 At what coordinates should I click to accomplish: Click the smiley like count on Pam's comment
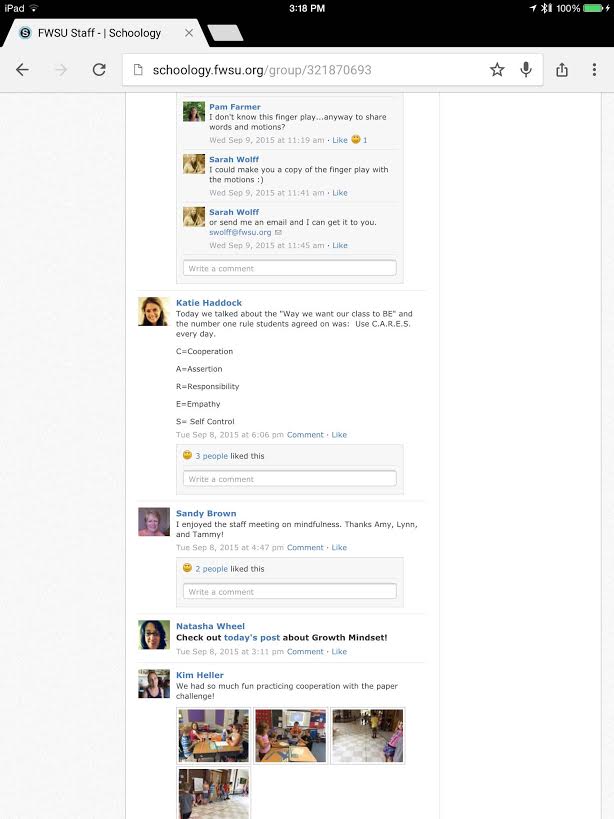coord(359,139)
